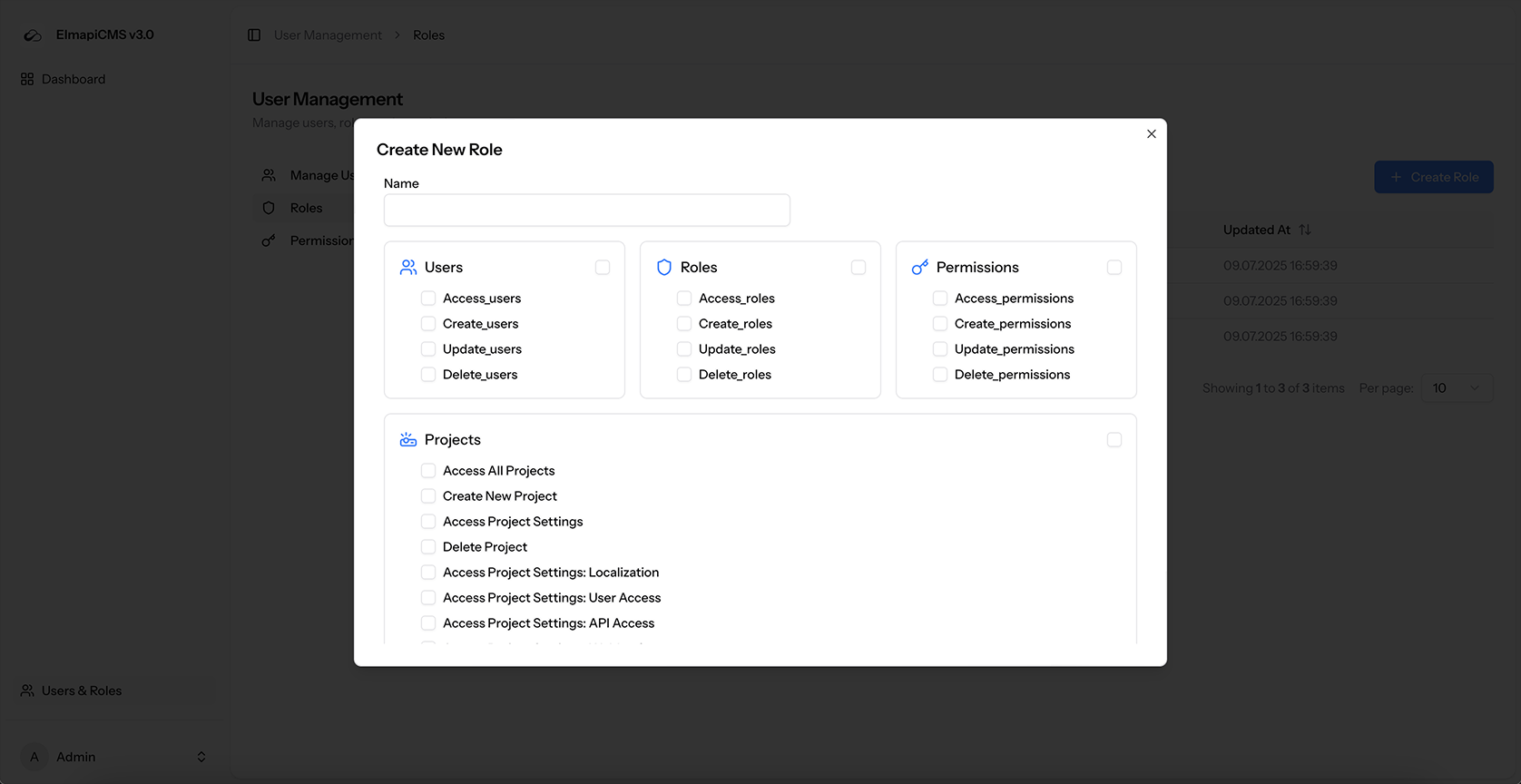Click the Users & Roles people icon
This screenshot has height=784, width=1521.
pyautogui.click(x=27, y=691)
